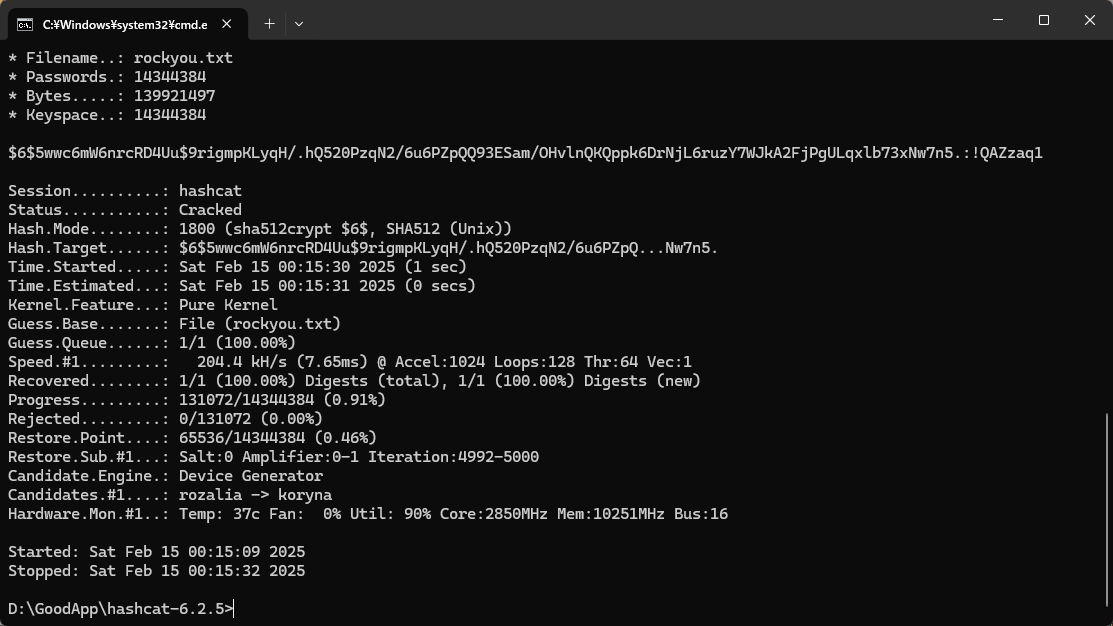
Task: Click the rockyou.txt filename text
Action: pyautogui.click(x=183, y=58)
